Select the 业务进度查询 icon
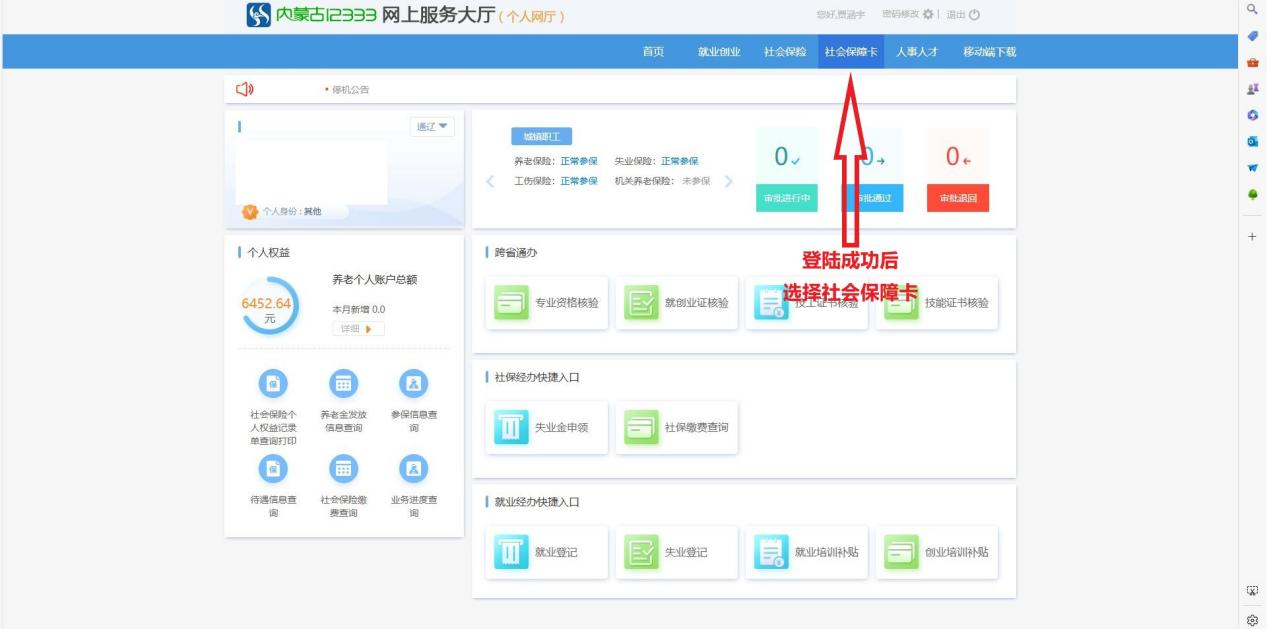 pos(414,469)
